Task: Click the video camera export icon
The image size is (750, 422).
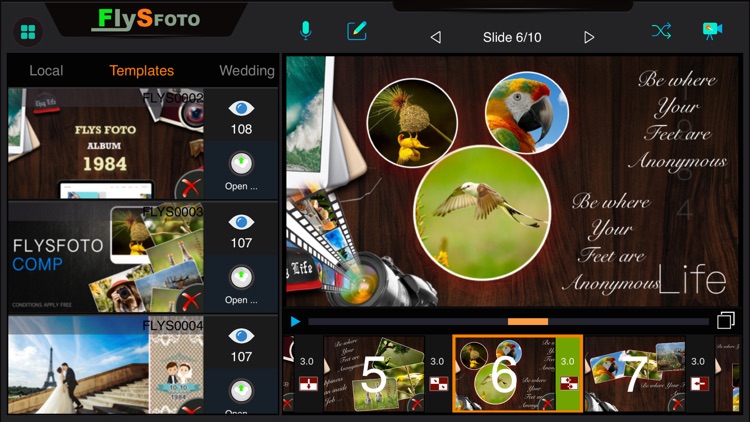Action: (712, 31)
